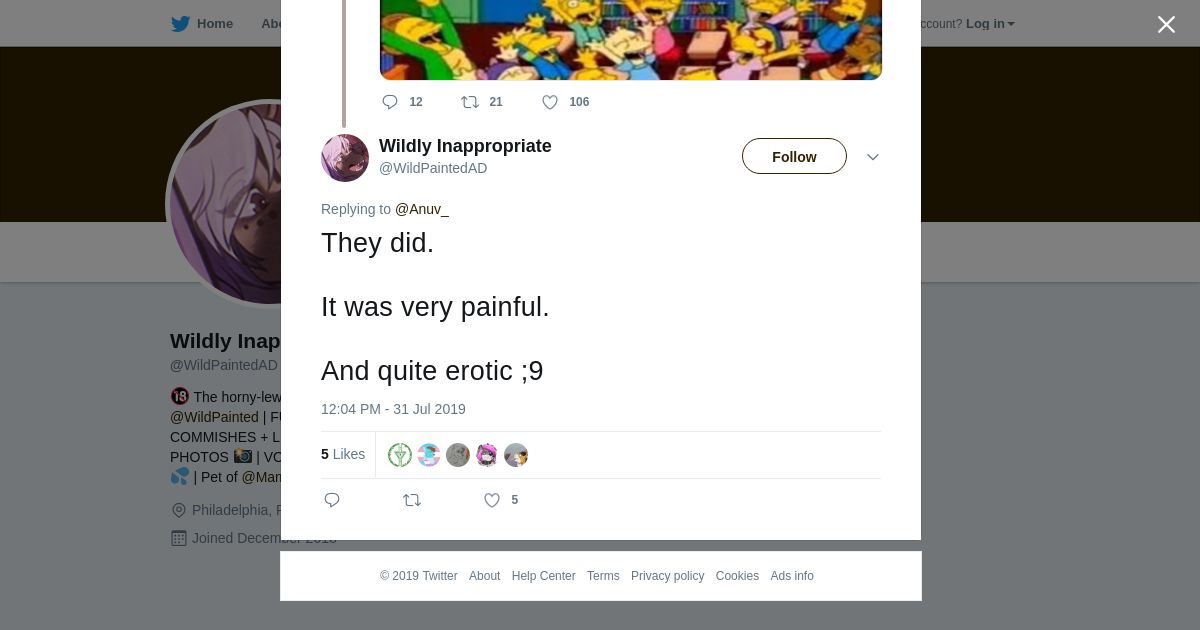The height and width of the screenshot is (630, 1200).
Task: Close the tweet overlay with X
Action: (x=1166, y=25)
